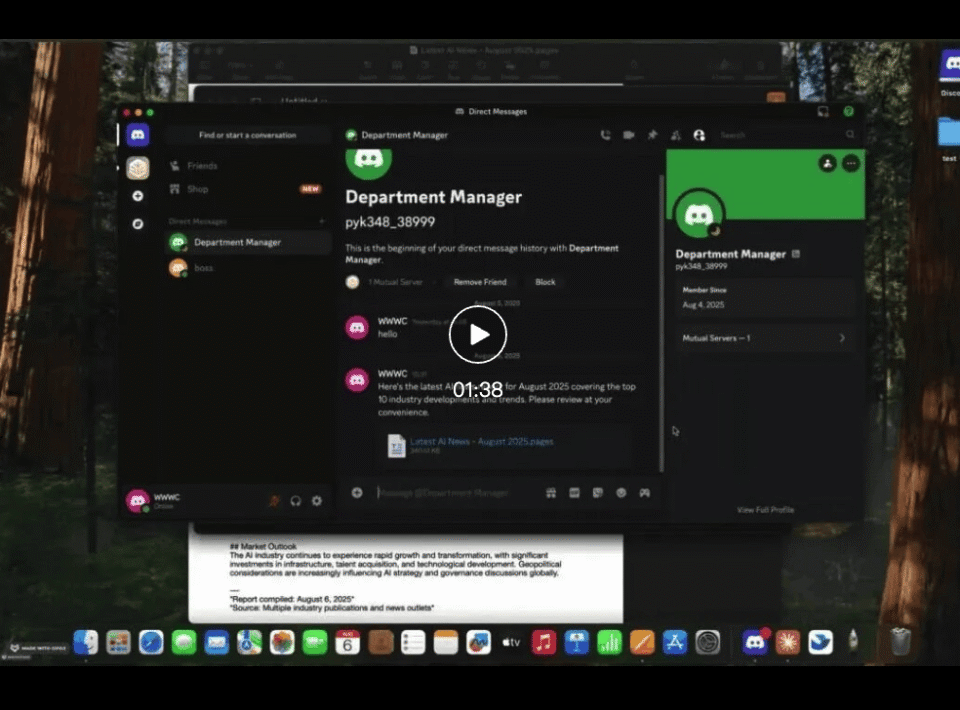
Task: Open the green help icon in the title bar
Action: tap(849, 111)
